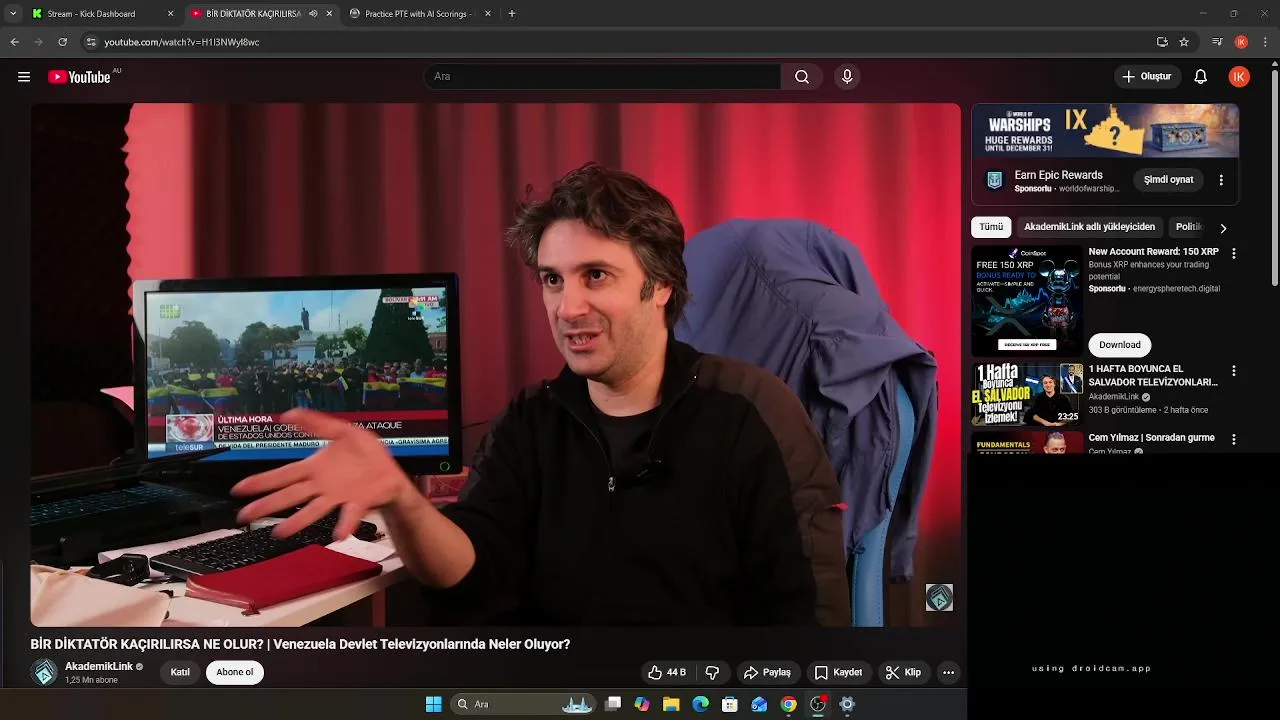Click the video player
Image resolution: width=1280 pixels, height=720 pixels.
[x=495, y=365]
